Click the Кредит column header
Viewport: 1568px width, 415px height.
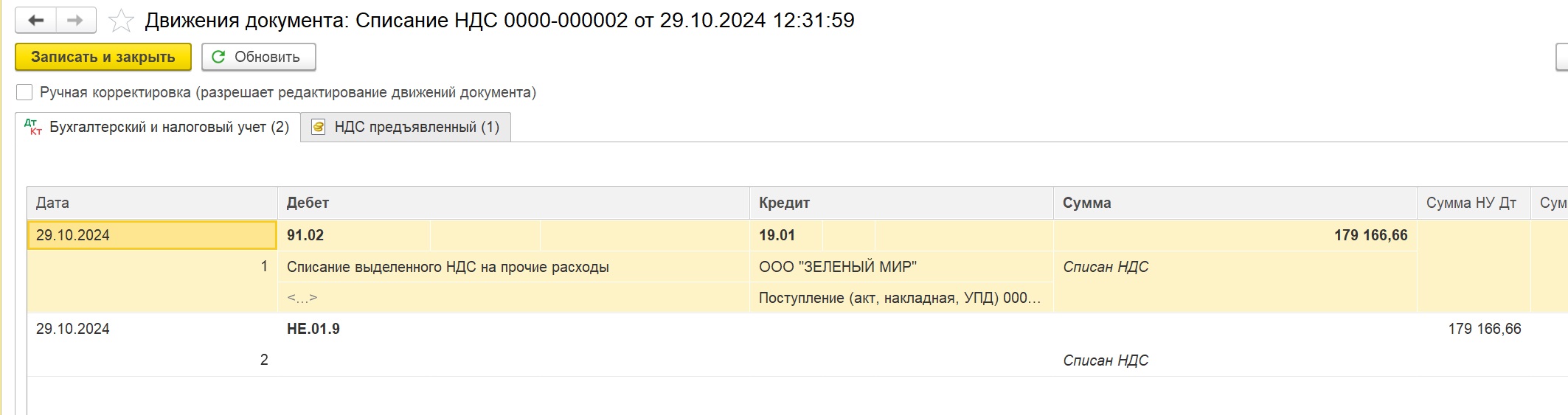pyautogui.click(x=901, y=203)
